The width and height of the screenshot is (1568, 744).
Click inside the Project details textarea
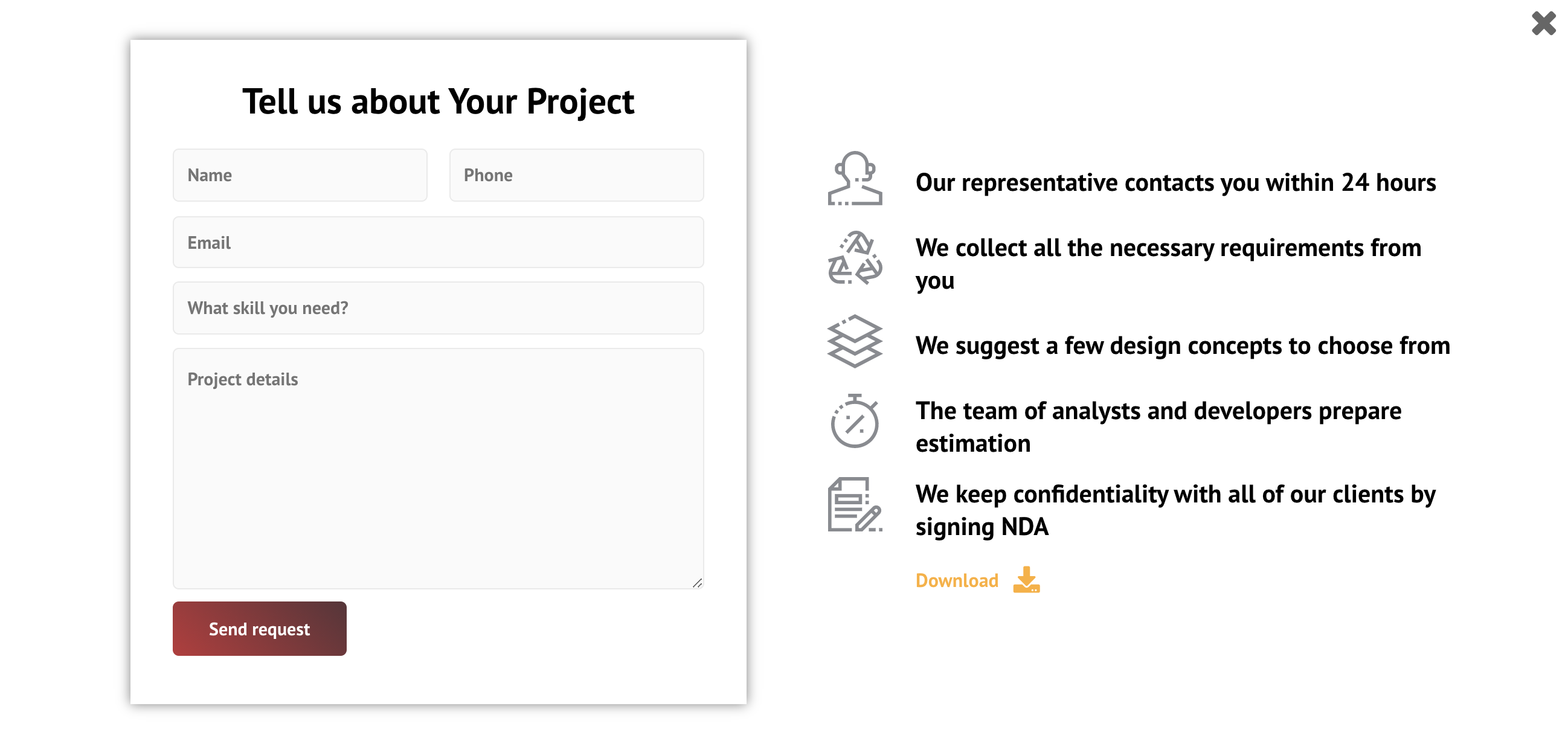pyautogui.click(x=439, y=469)
